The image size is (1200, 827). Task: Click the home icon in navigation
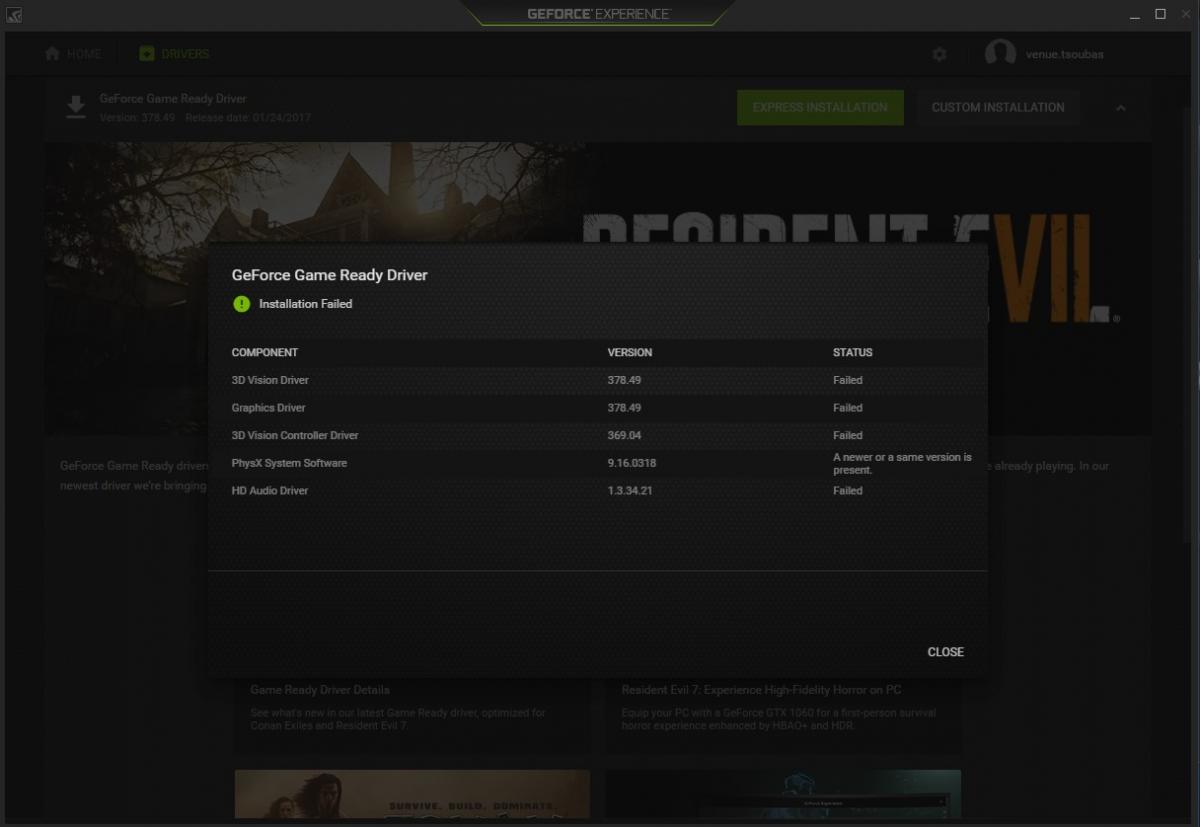click(x=53, y=54)
